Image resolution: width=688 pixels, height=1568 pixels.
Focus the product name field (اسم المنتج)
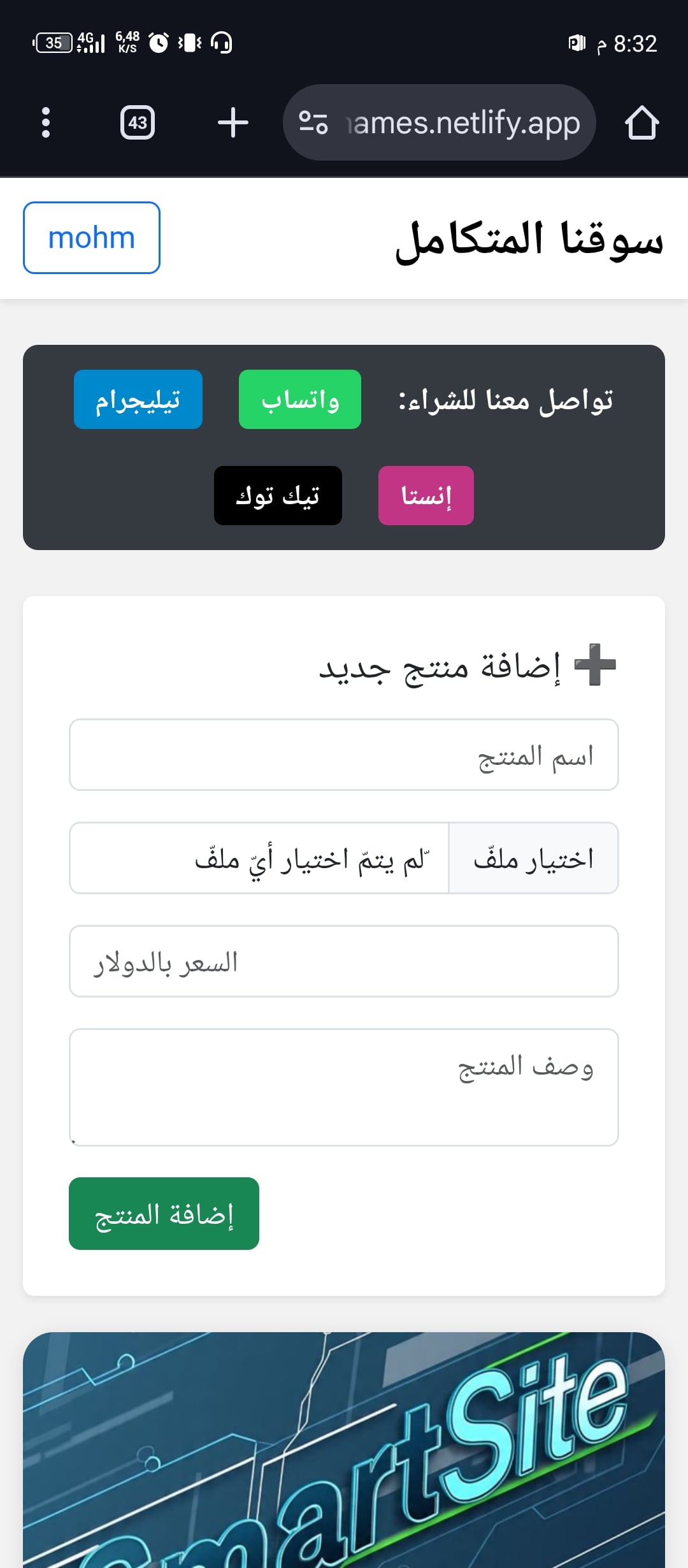click(x=344, y=755)
